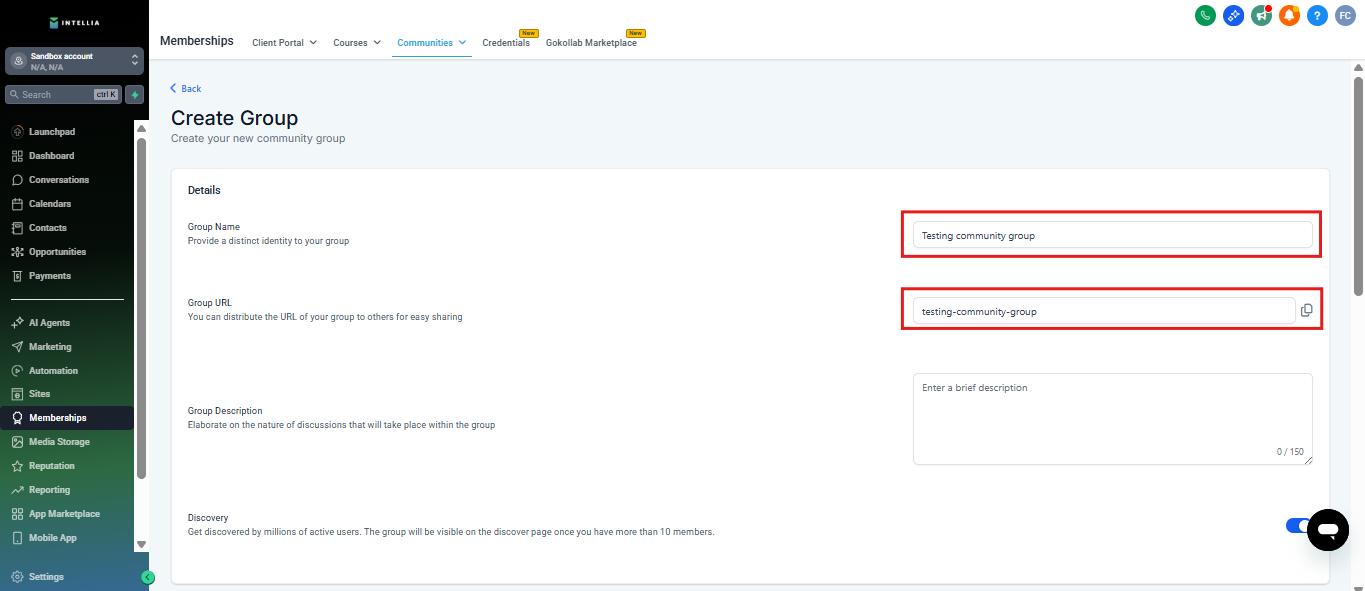Open the Gokollab Marketplace tab
Screen dimensions: 1365x591
coord(591,43)
